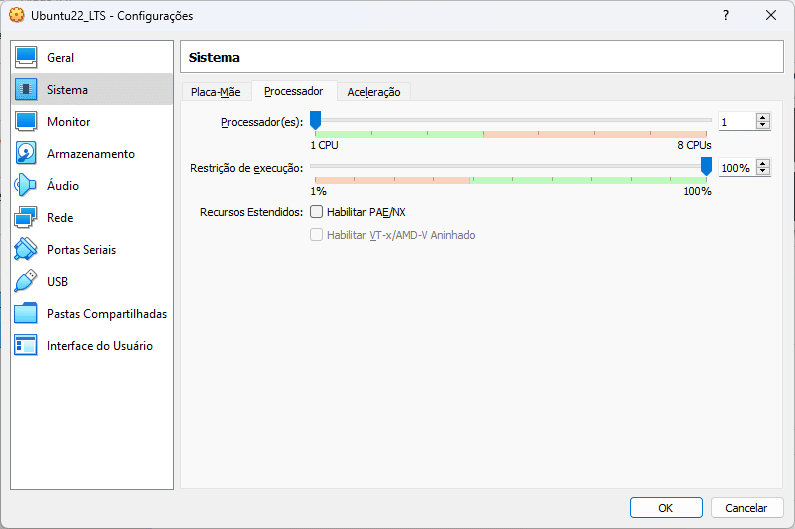Image resolution: width=795 pixels, height=529 pixels.
Task: Click the Cancelar button
Action: 746,508
